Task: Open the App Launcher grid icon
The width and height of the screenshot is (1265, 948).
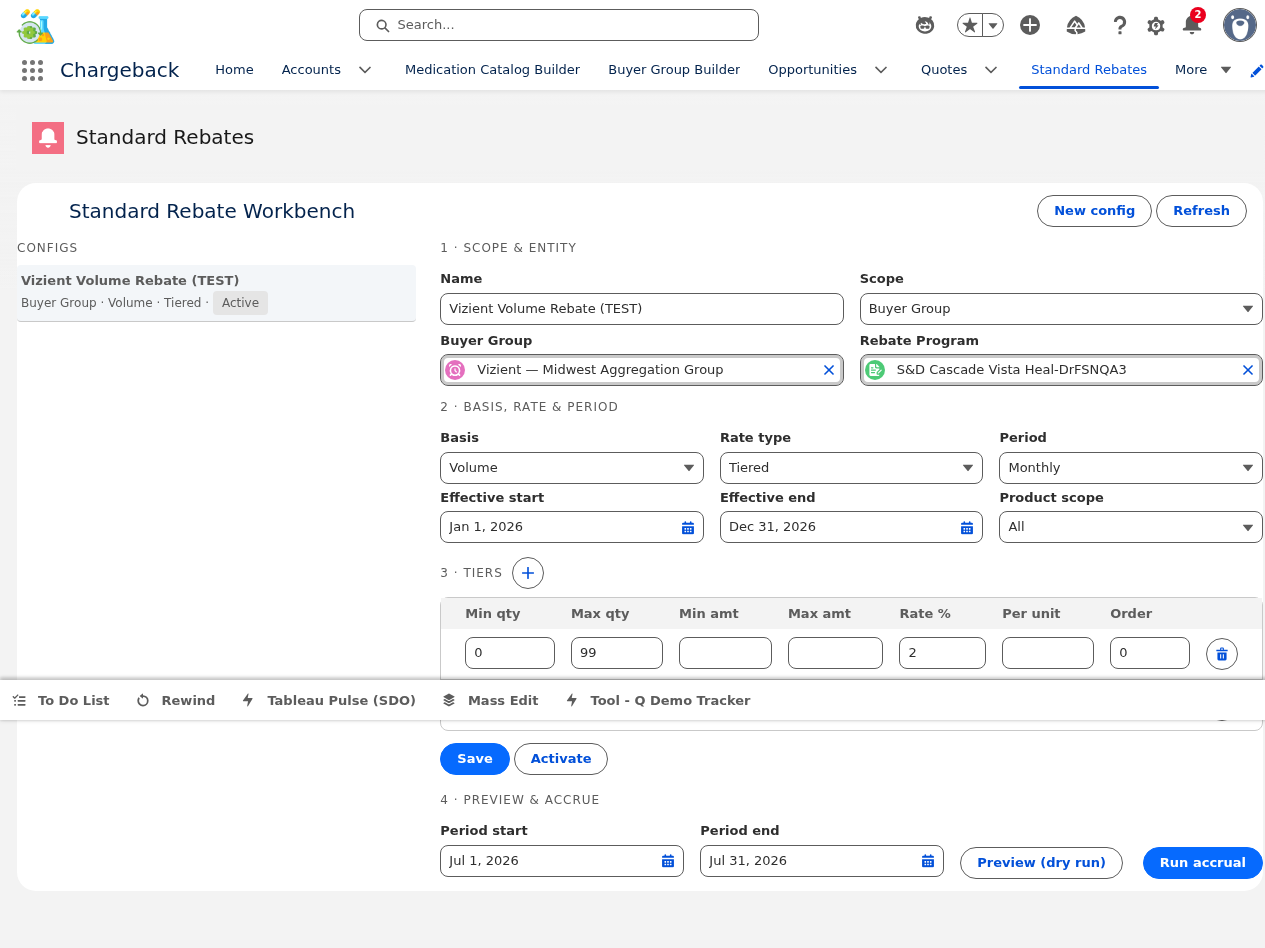Action: (32, 70)
